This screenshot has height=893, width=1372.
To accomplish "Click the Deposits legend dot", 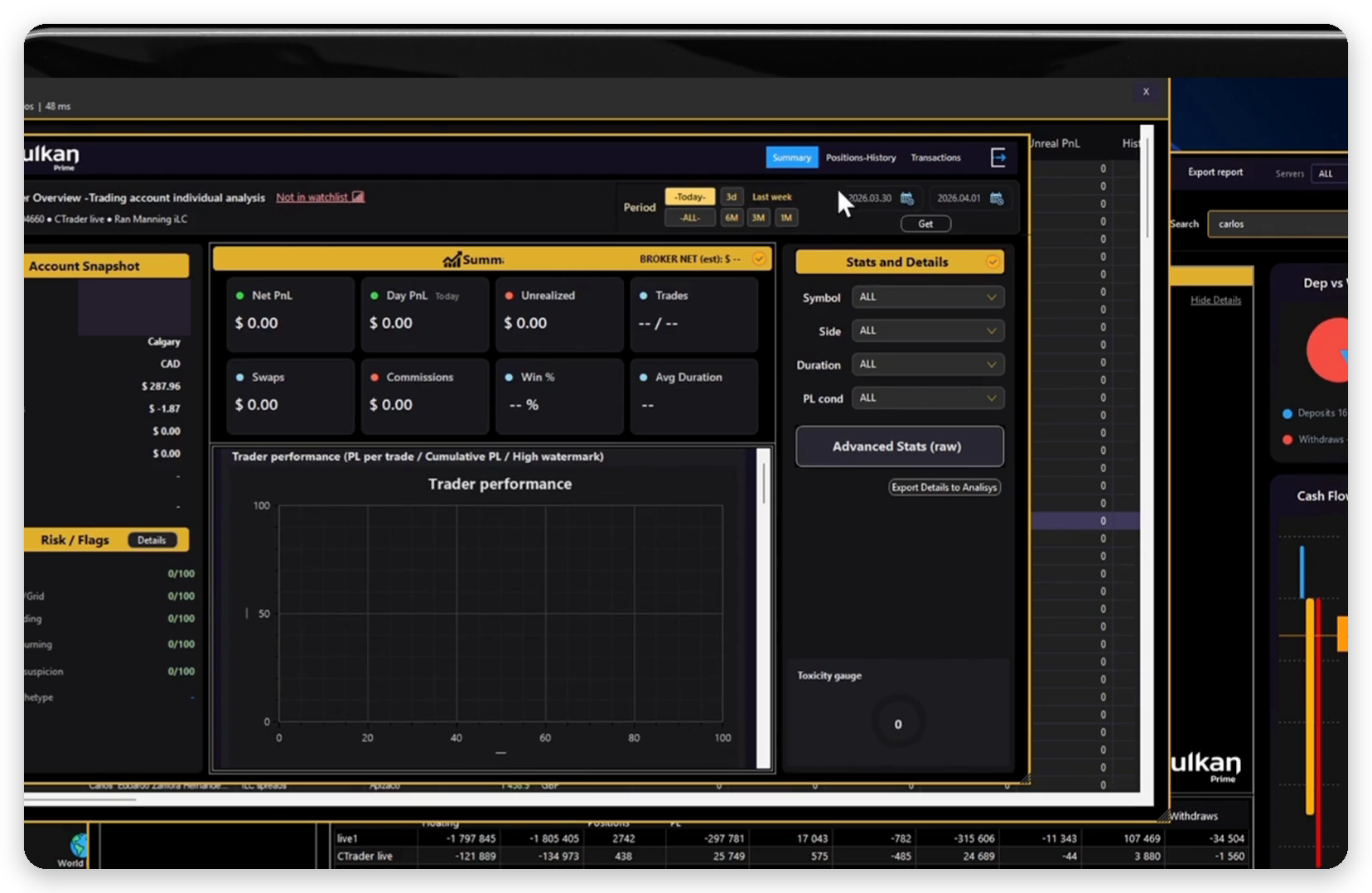I will point(1287,413).
